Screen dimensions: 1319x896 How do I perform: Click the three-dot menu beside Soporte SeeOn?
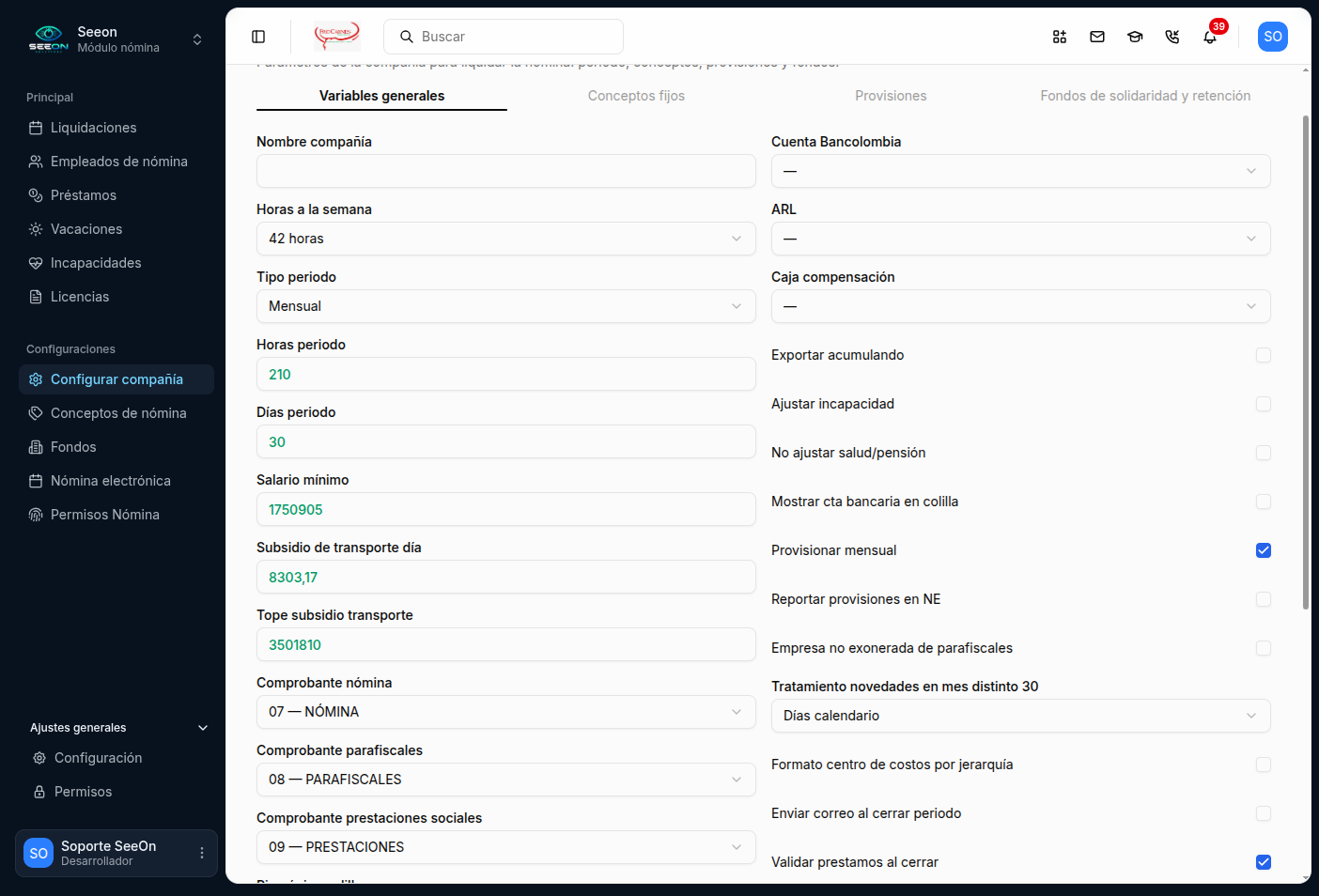[202, 853]
